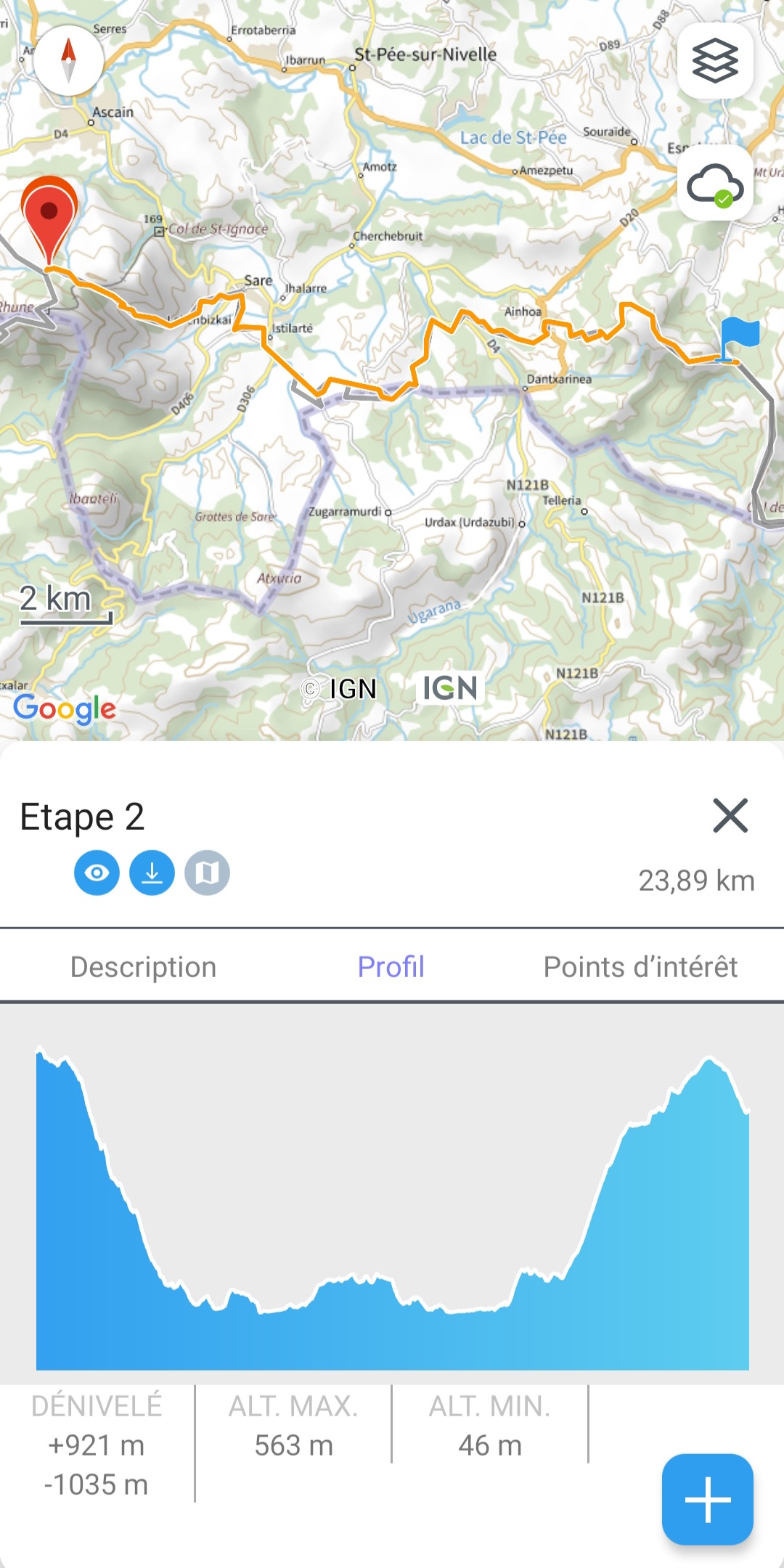Tap the 2 km map scale bar

pyautogui.click(x=65, y=604)
